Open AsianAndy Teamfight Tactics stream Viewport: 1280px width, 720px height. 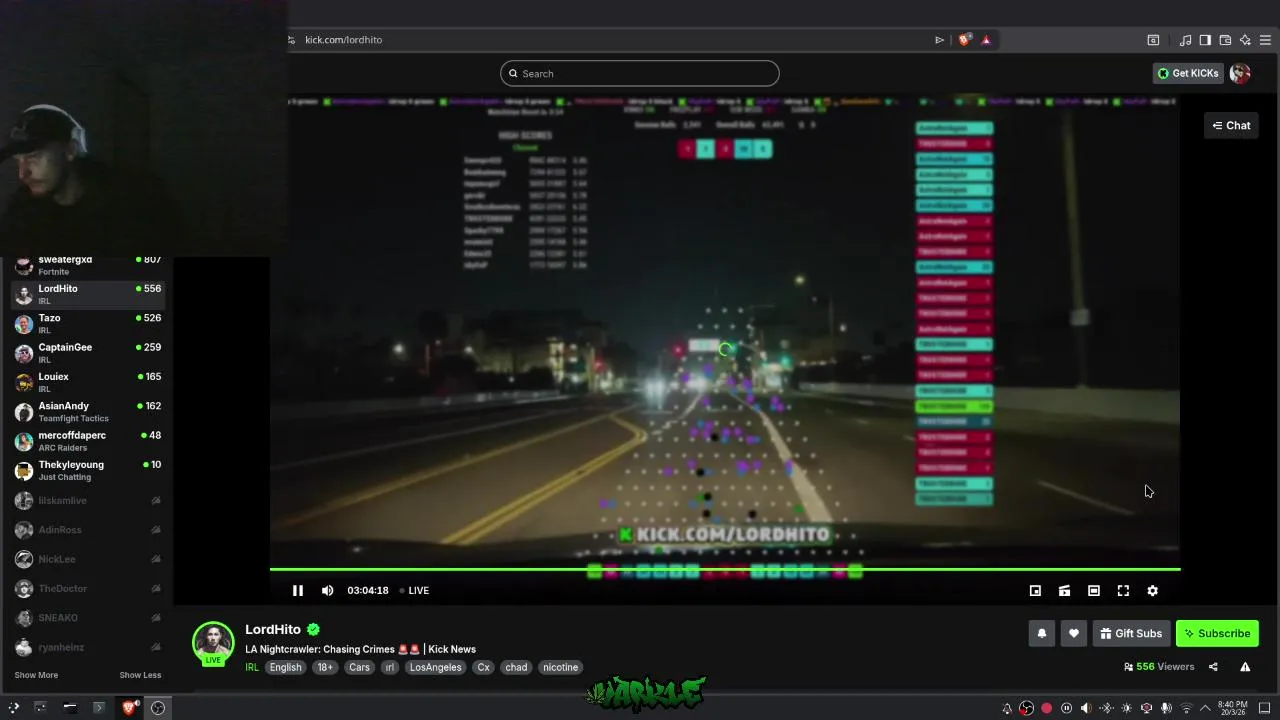pyautogui.click(x=88, y=411)
